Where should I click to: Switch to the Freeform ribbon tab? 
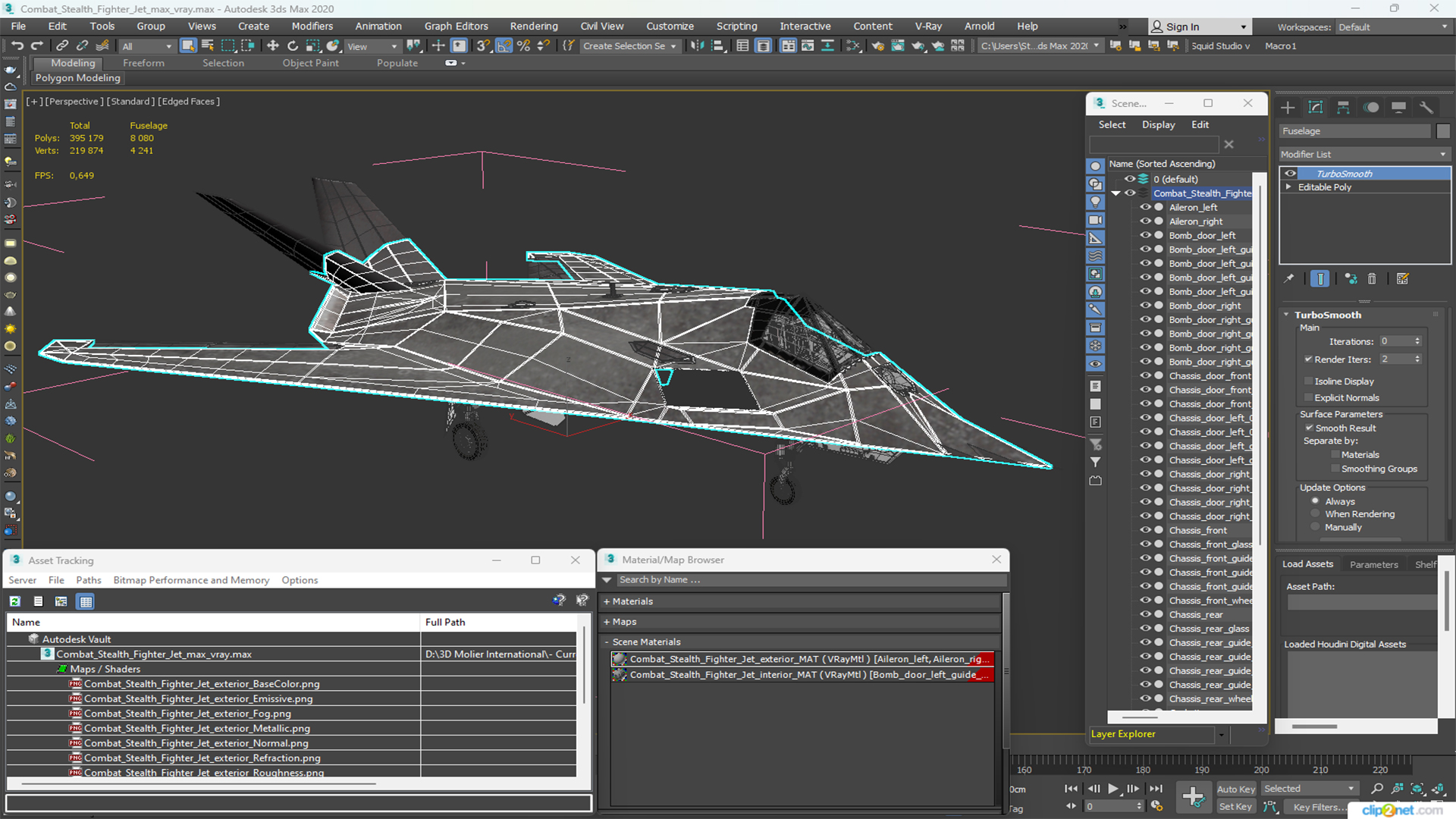(x=143, y=63)
